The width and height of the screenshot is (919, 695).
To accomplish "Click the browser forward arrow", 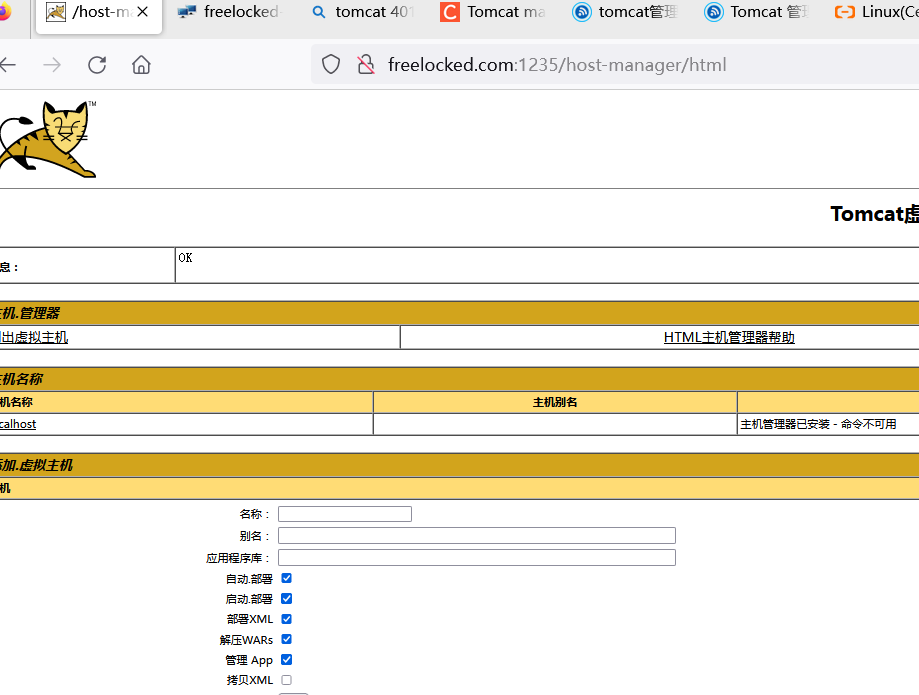I will [x=52, y=64].
